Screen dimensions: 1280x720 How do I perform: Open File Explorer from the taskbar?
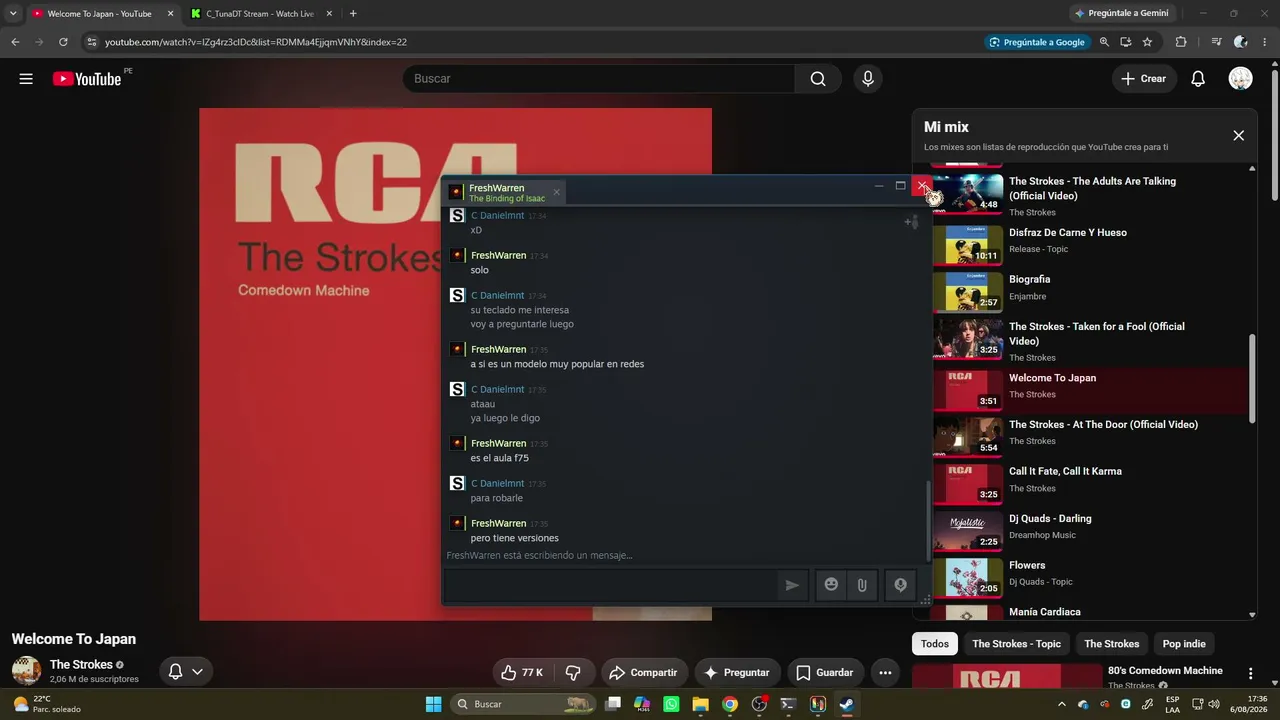(x=700, y=704)
